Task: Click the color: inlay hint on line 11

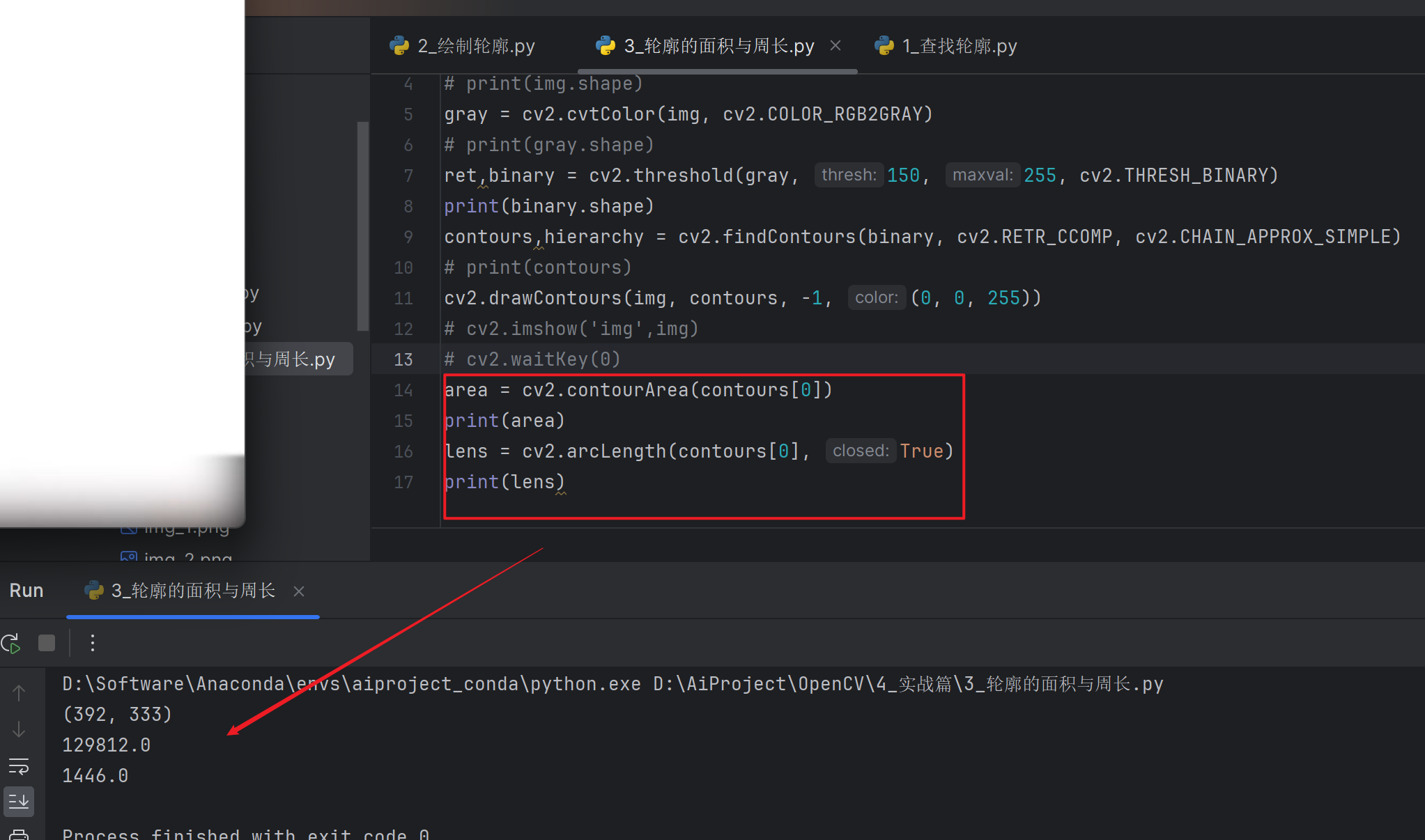Action: 877,297
